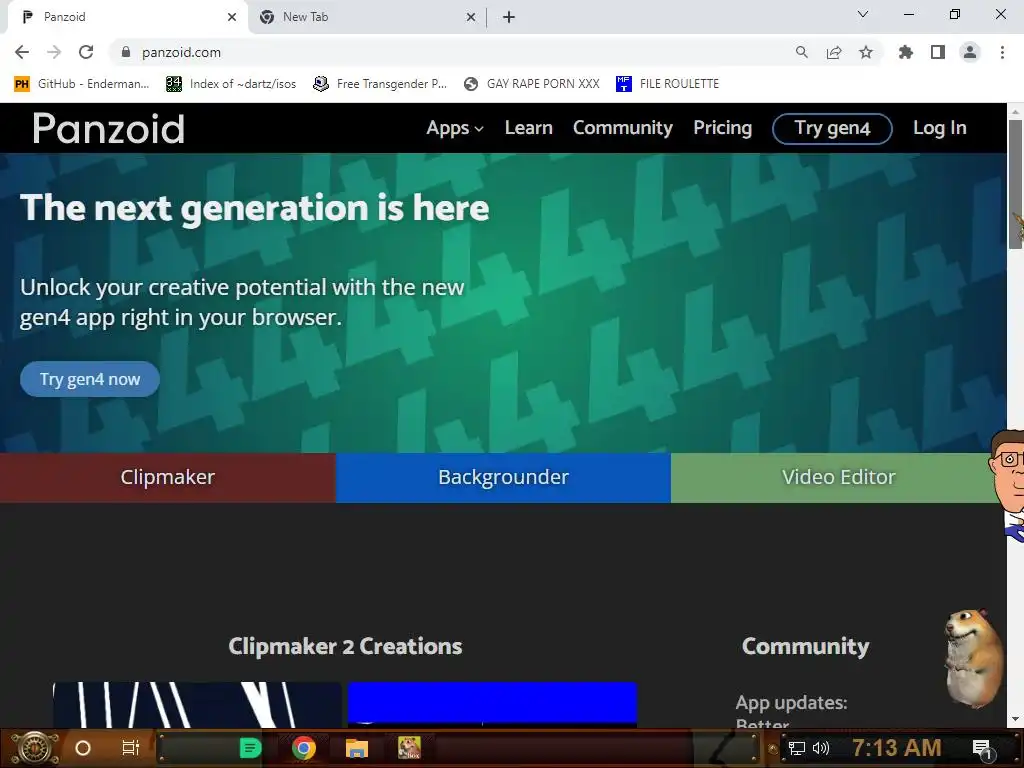Click the App updates text
This screenshot has width=1024, height=768.
point(792,703)
